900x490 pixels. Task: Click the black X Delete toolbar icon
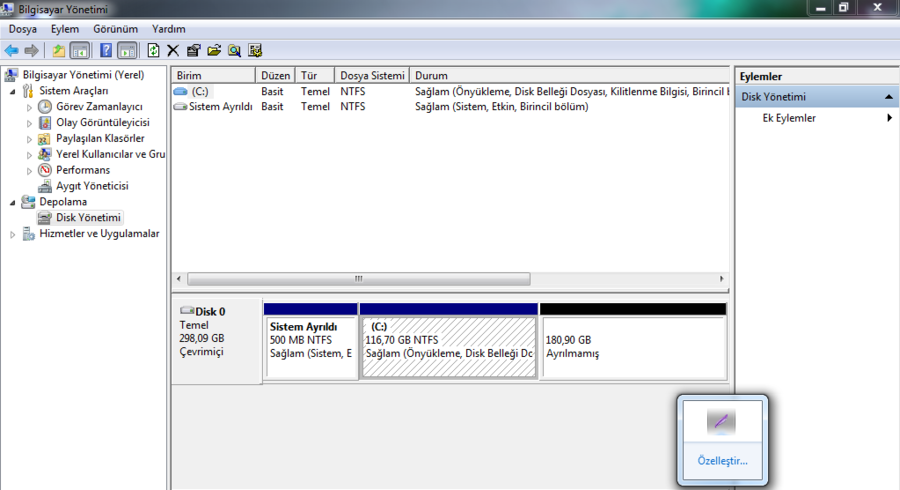point(173,50)
